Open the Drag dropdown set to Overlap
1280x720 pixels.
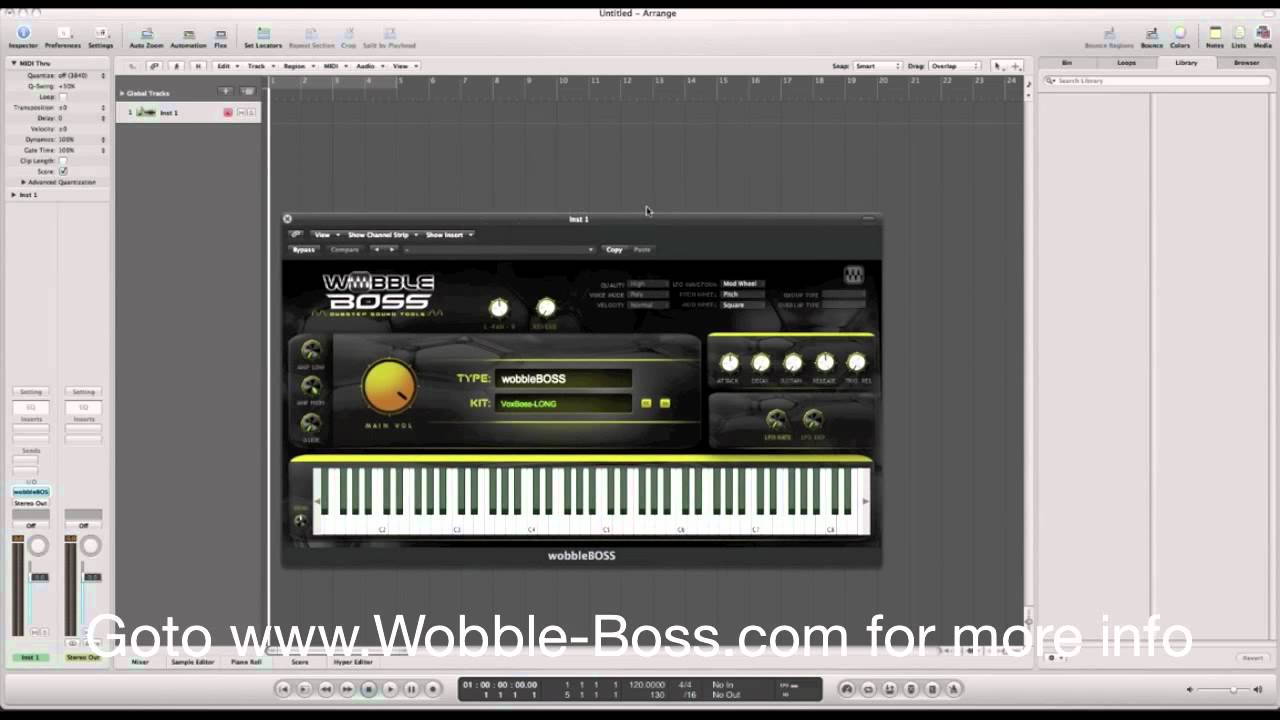(x=956, y=66)
